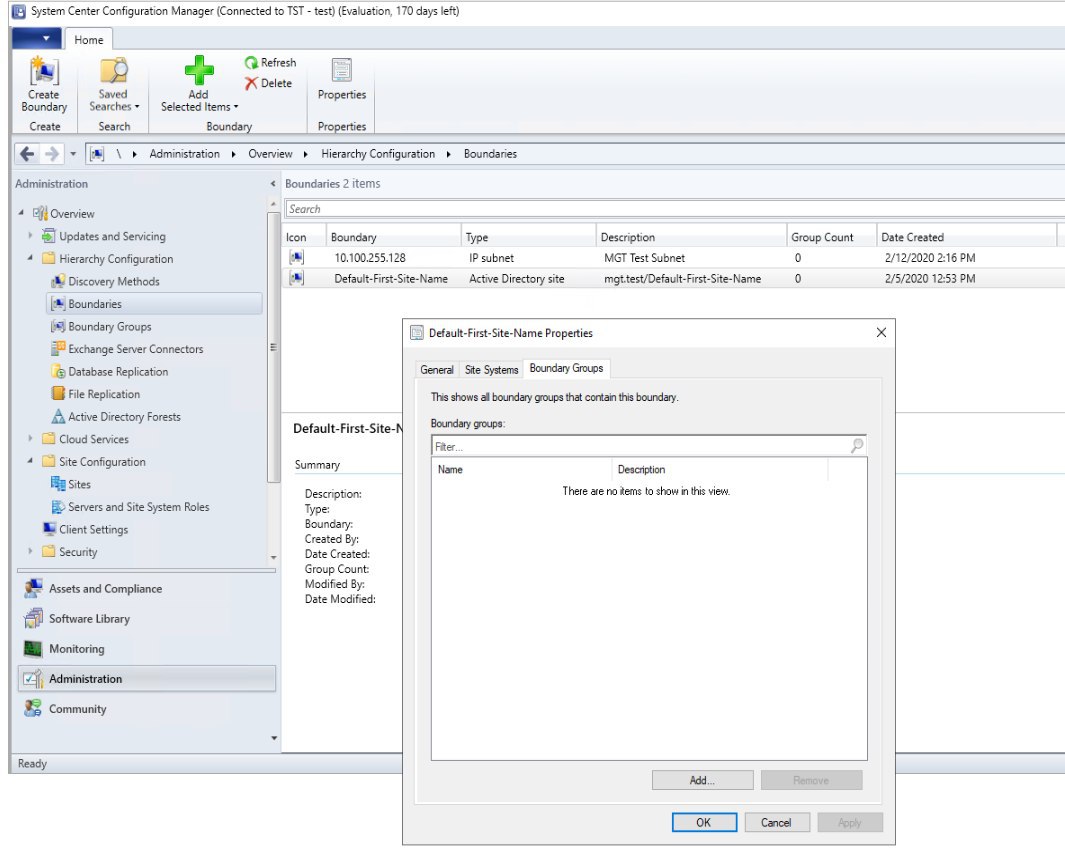Click the Software Library workspace icon
Viewport: 1065px width, 851px height.
point(33,618)
